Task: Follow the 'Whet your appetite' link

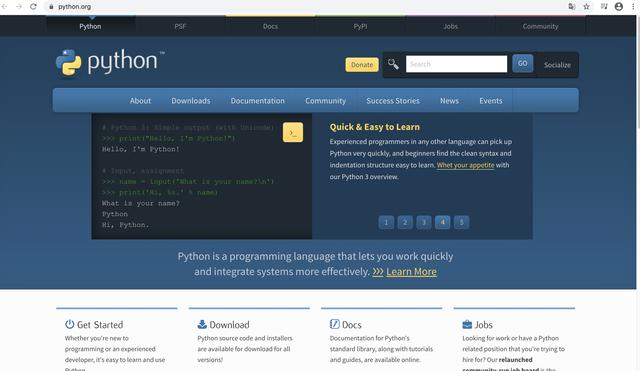Action: click(x=465, y=165)
